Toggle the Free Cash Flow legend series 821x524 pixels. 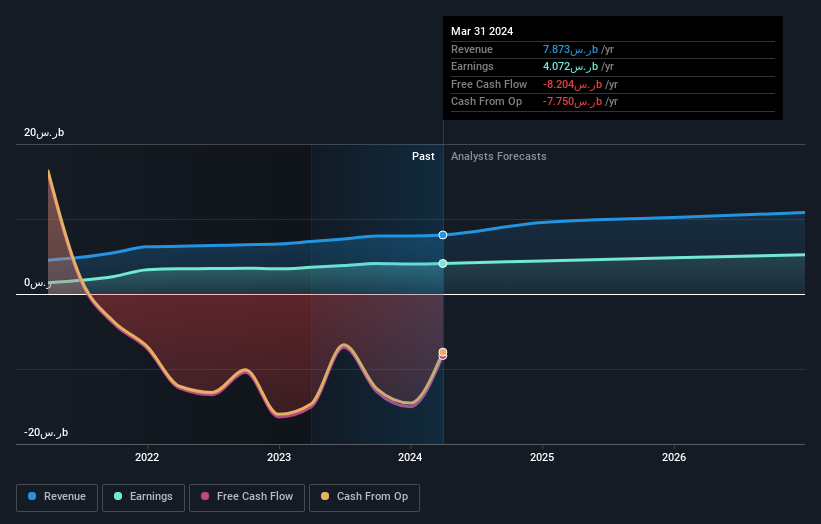tap(247, 497)
